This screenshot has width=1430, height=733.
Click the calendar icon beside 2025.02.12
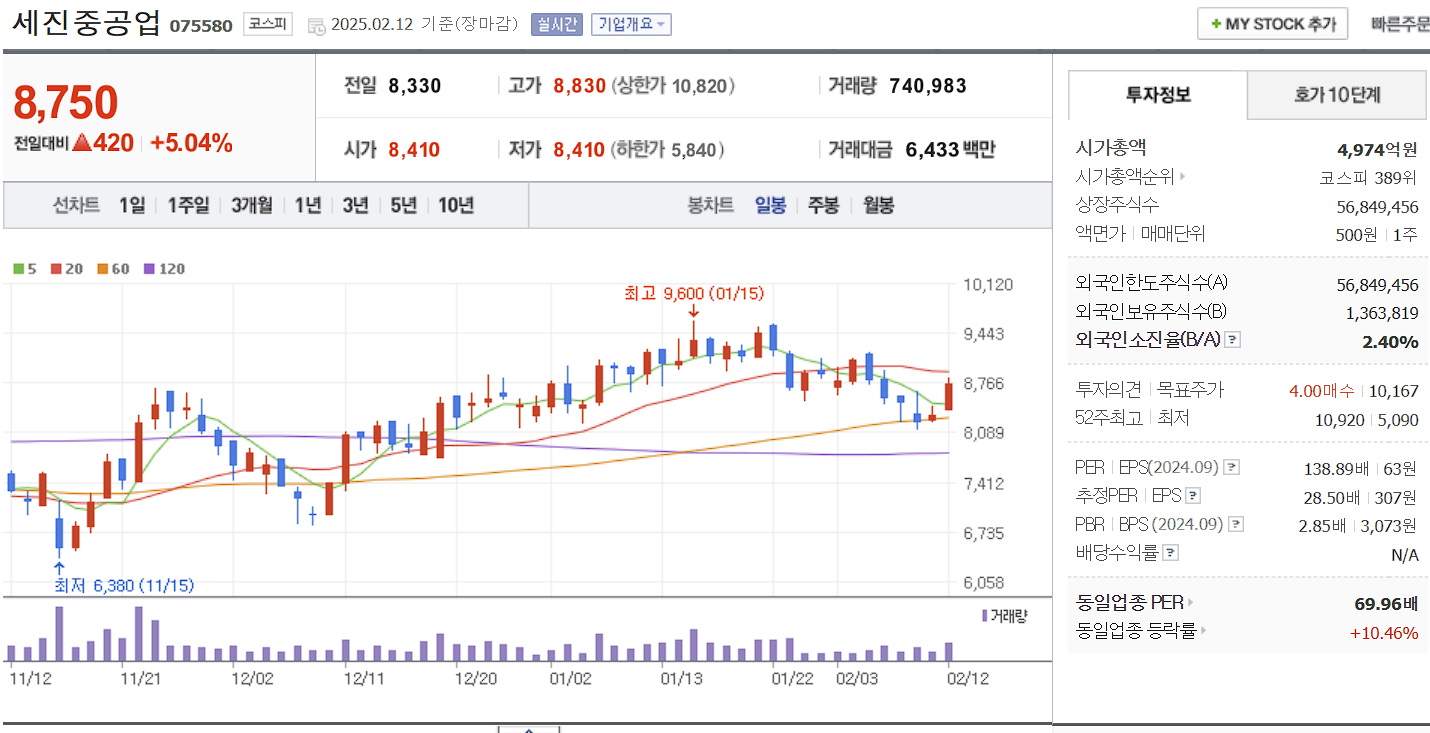(316, 24)
